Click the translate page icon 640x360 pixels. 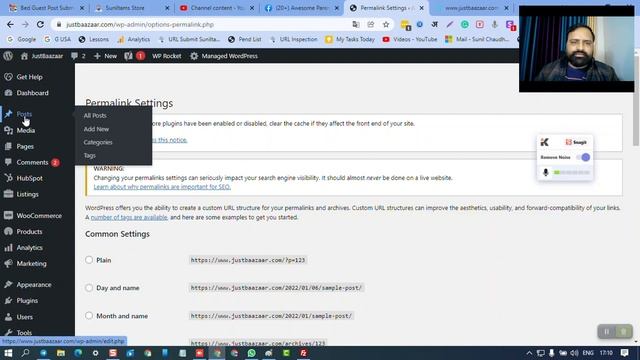[x=356, y=24]
